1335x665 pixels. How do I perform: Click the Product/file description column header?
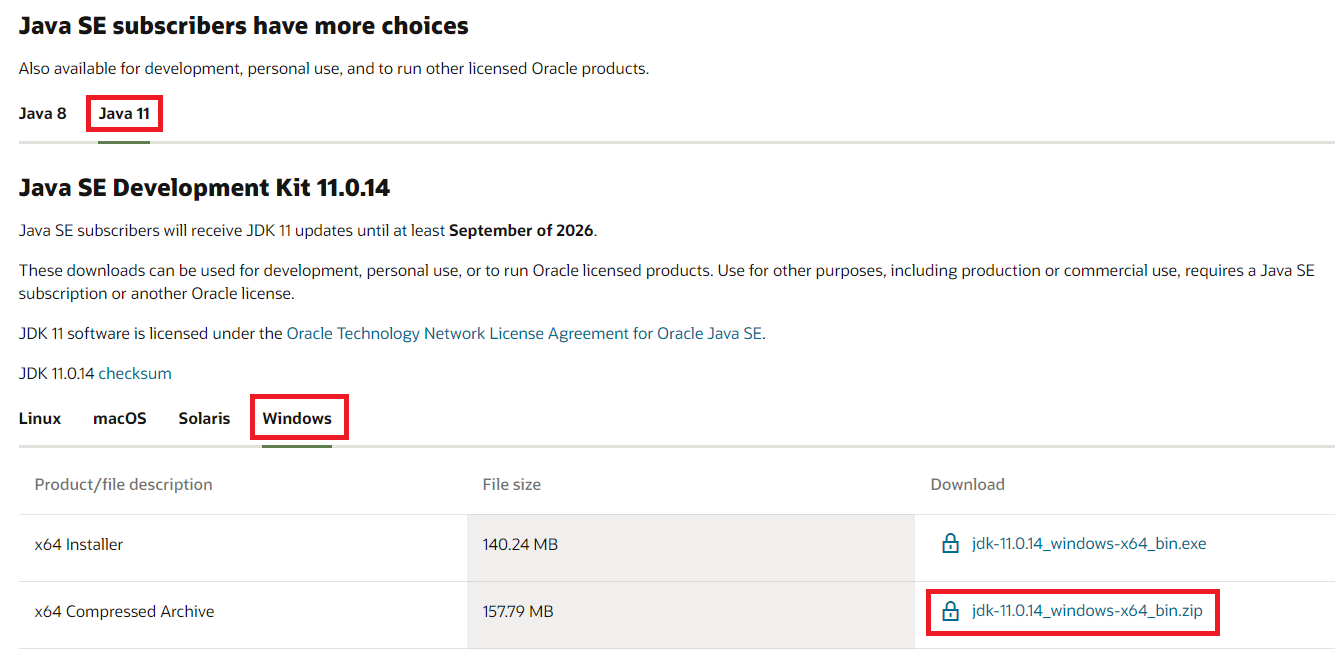123,484
